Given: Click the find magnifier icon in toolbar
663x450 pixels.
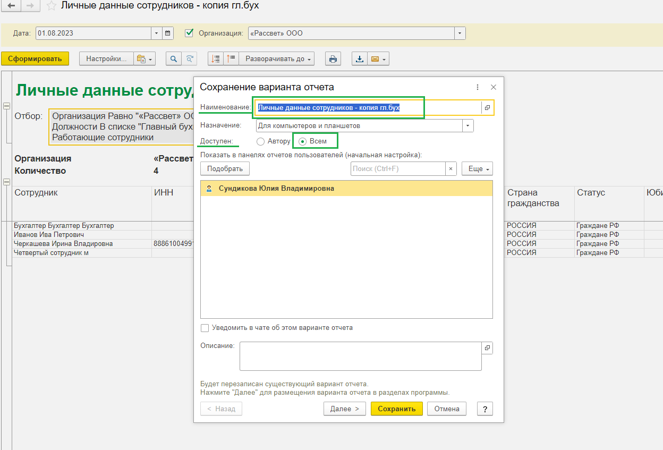Looking at the screenshot, I should coord(173,59).
